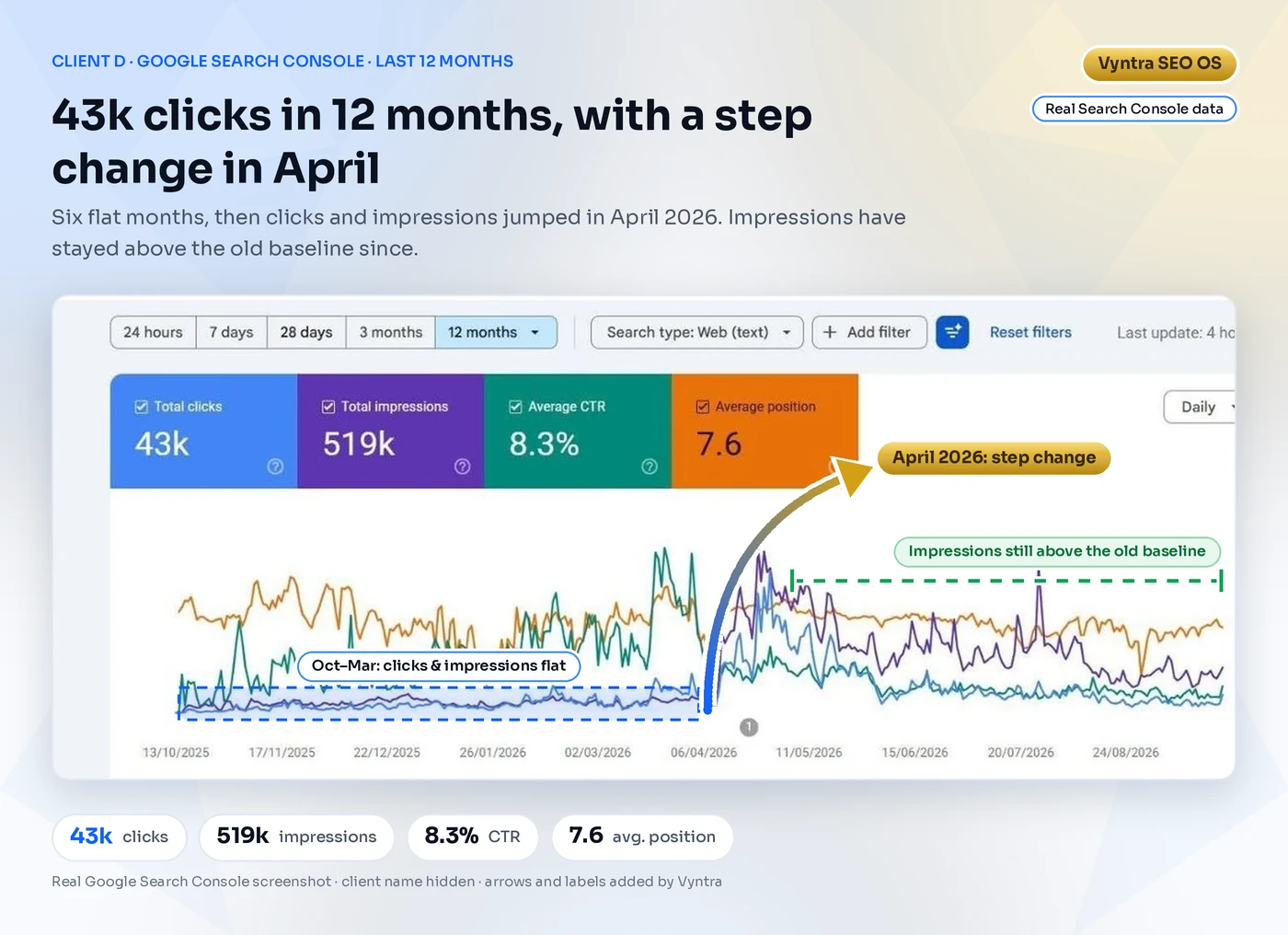Click the 06/04/2026 axis date label

pyautogui.click(x=704, y=753)
